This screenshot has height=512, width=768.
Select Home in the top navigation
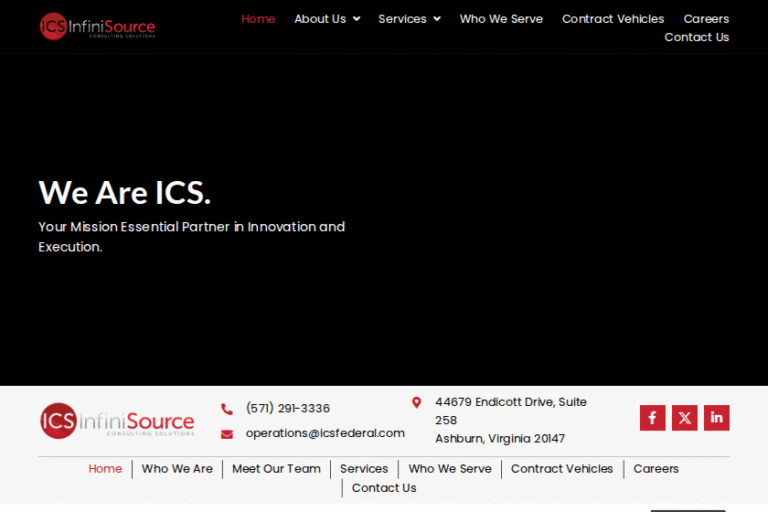click(x=258, y=19)
